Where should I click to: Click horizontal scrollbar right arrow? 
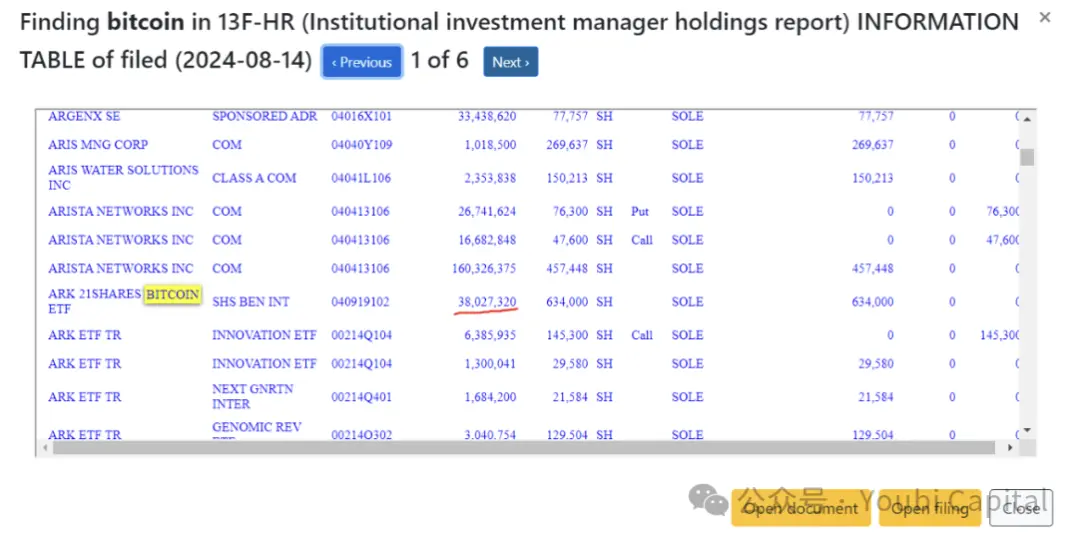[x=1010, y=448]
